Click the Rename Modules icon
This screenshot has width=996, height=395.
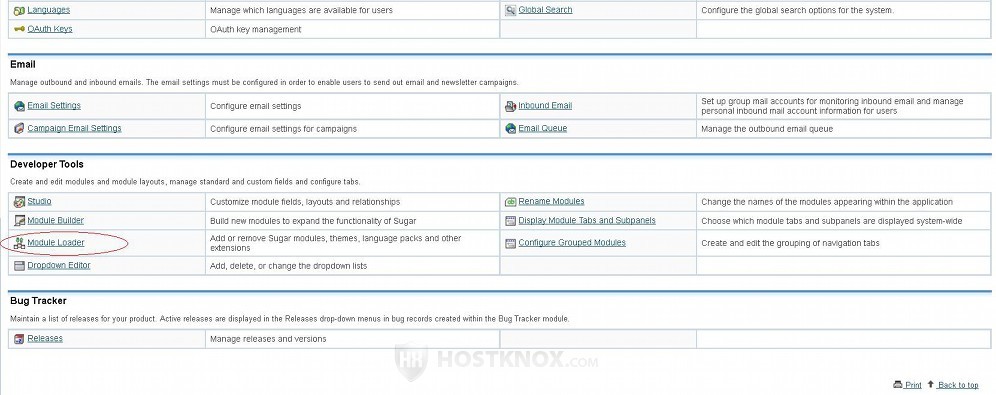511,202
